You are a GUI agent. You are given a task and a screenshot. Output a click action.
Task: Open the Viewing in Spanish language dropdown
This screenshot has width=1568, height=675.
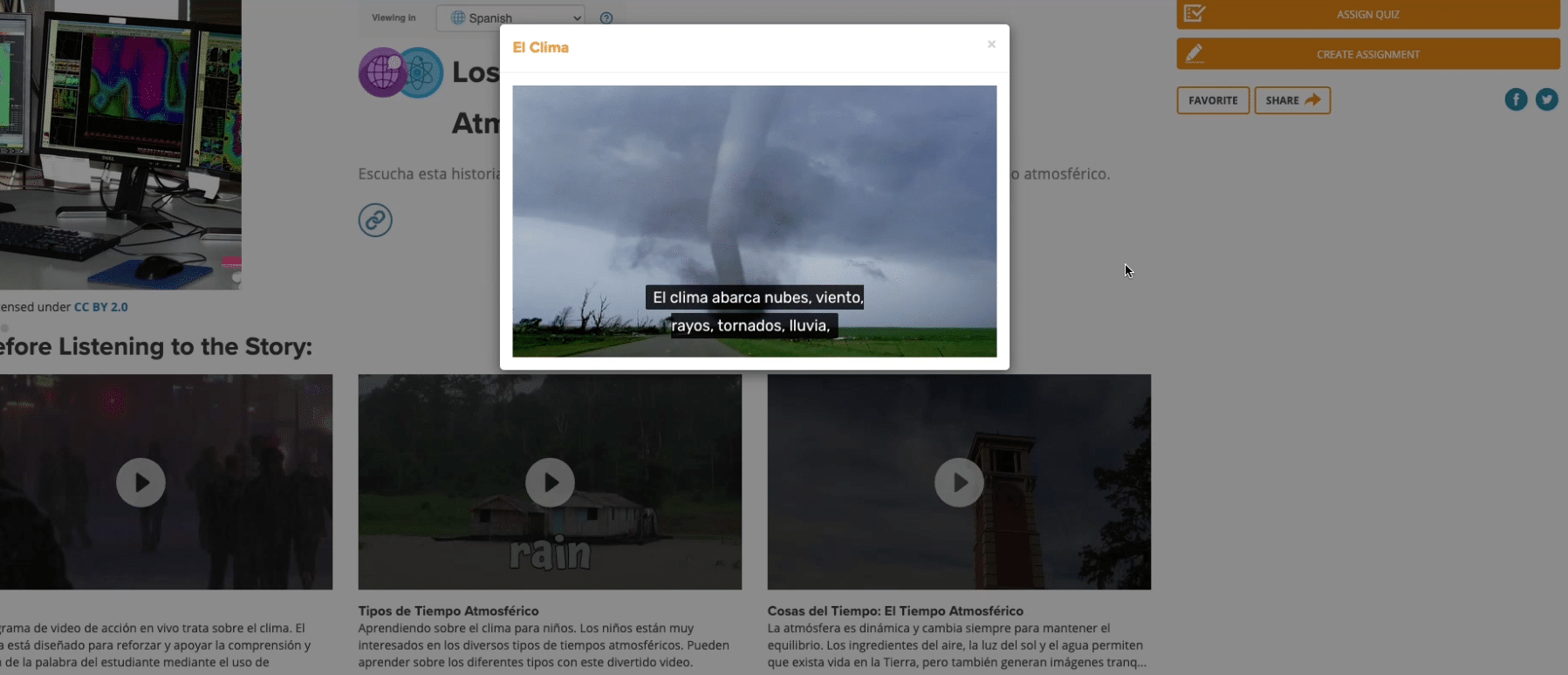click(510, 17)
